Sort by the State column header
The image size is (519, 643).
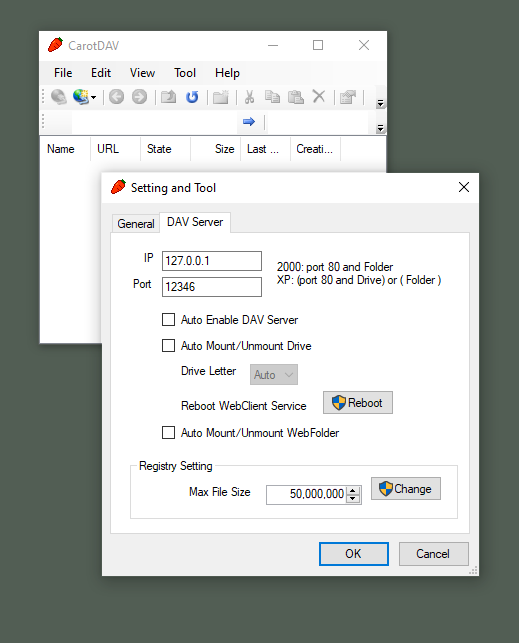166,149
